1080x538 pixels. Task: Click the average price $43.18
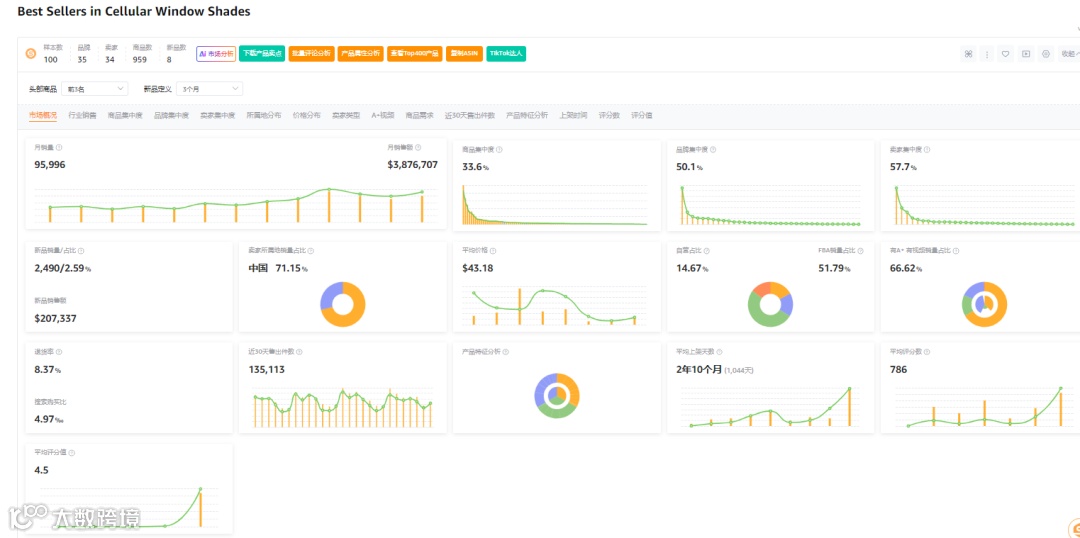(478, 268)
